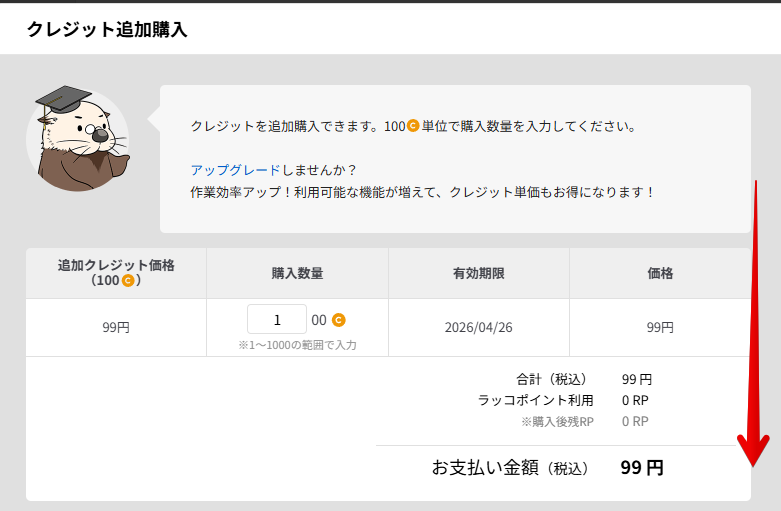This screenshot has height=511, width=781.
Task: Click the ラッコポイント利用 label
Action: click(x=535, y=400)
